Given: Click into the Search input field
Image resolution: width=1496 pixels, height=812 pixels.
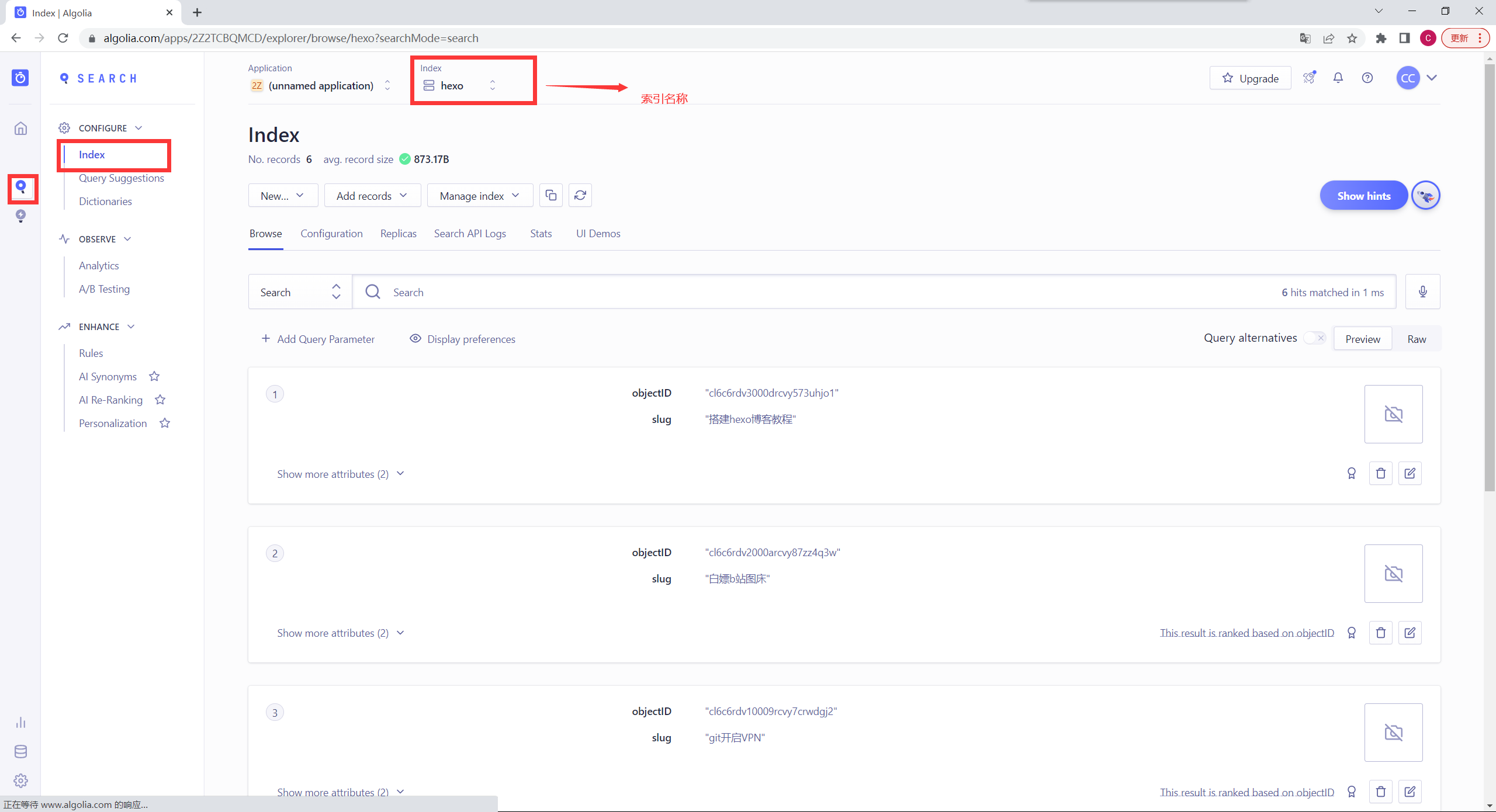Looking at the screenshot, I should pos(818,292).
